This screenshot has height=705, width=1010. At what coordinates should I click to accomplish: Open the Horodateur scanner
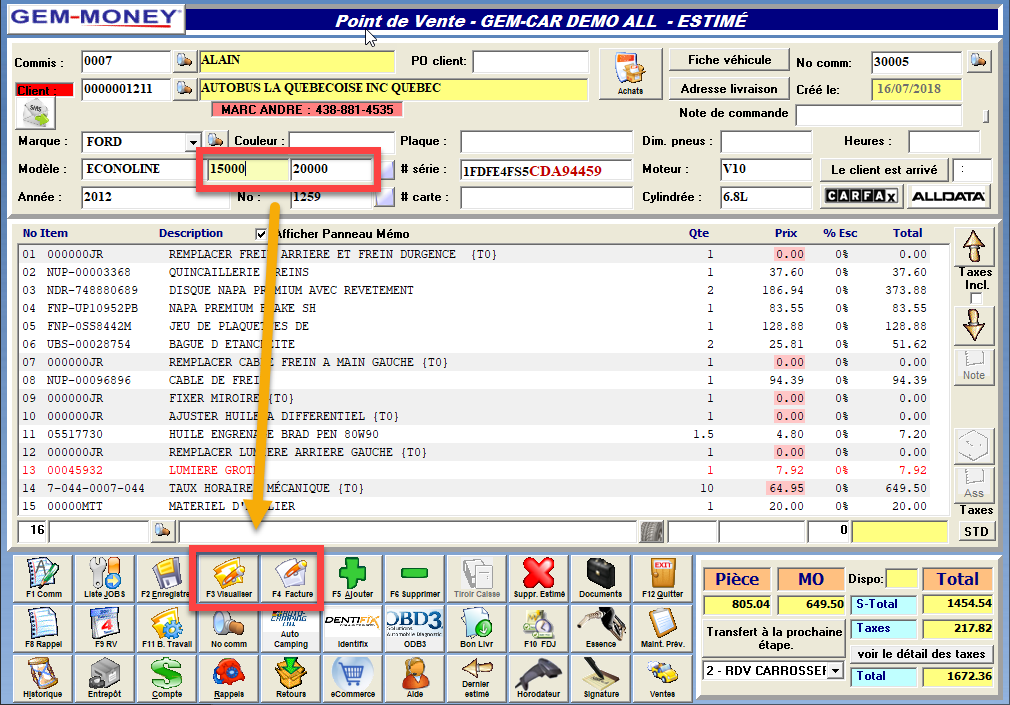click(x=538, y=677)
